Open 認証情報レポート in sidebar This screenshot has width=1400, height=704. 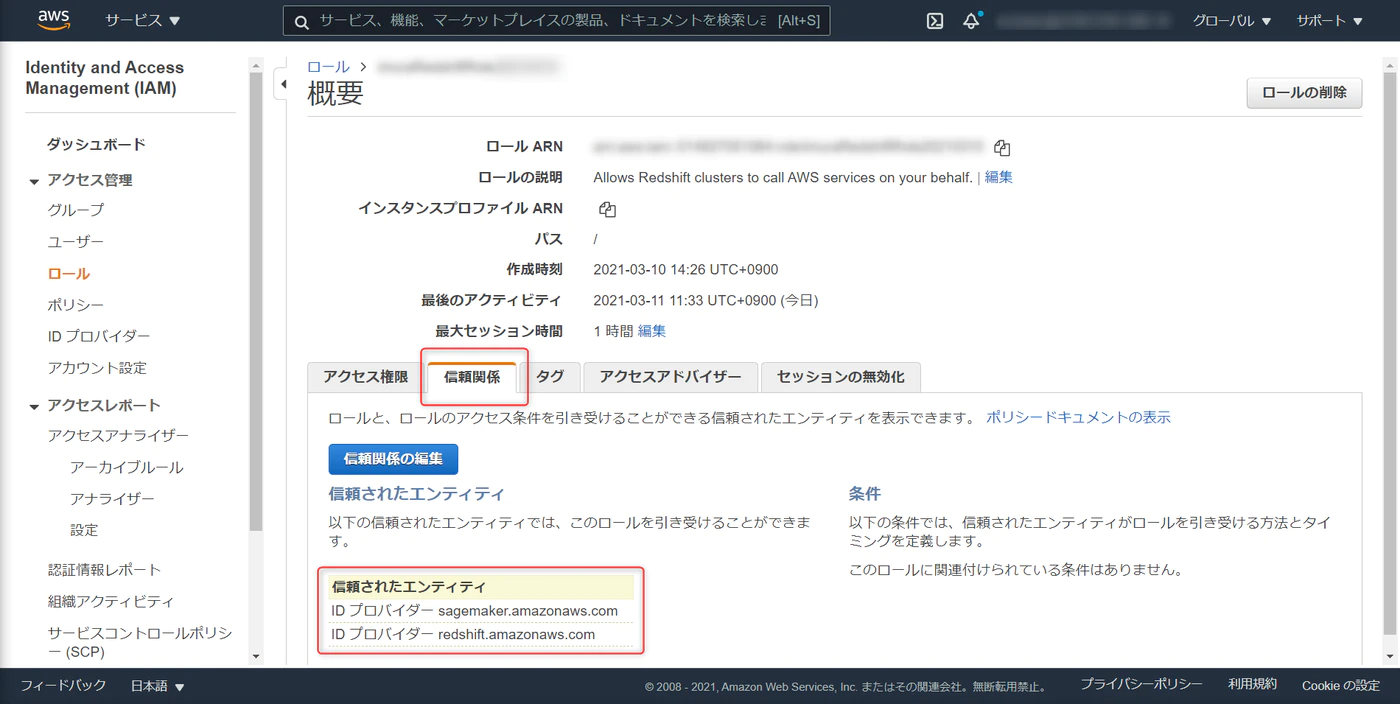[104, 570]
